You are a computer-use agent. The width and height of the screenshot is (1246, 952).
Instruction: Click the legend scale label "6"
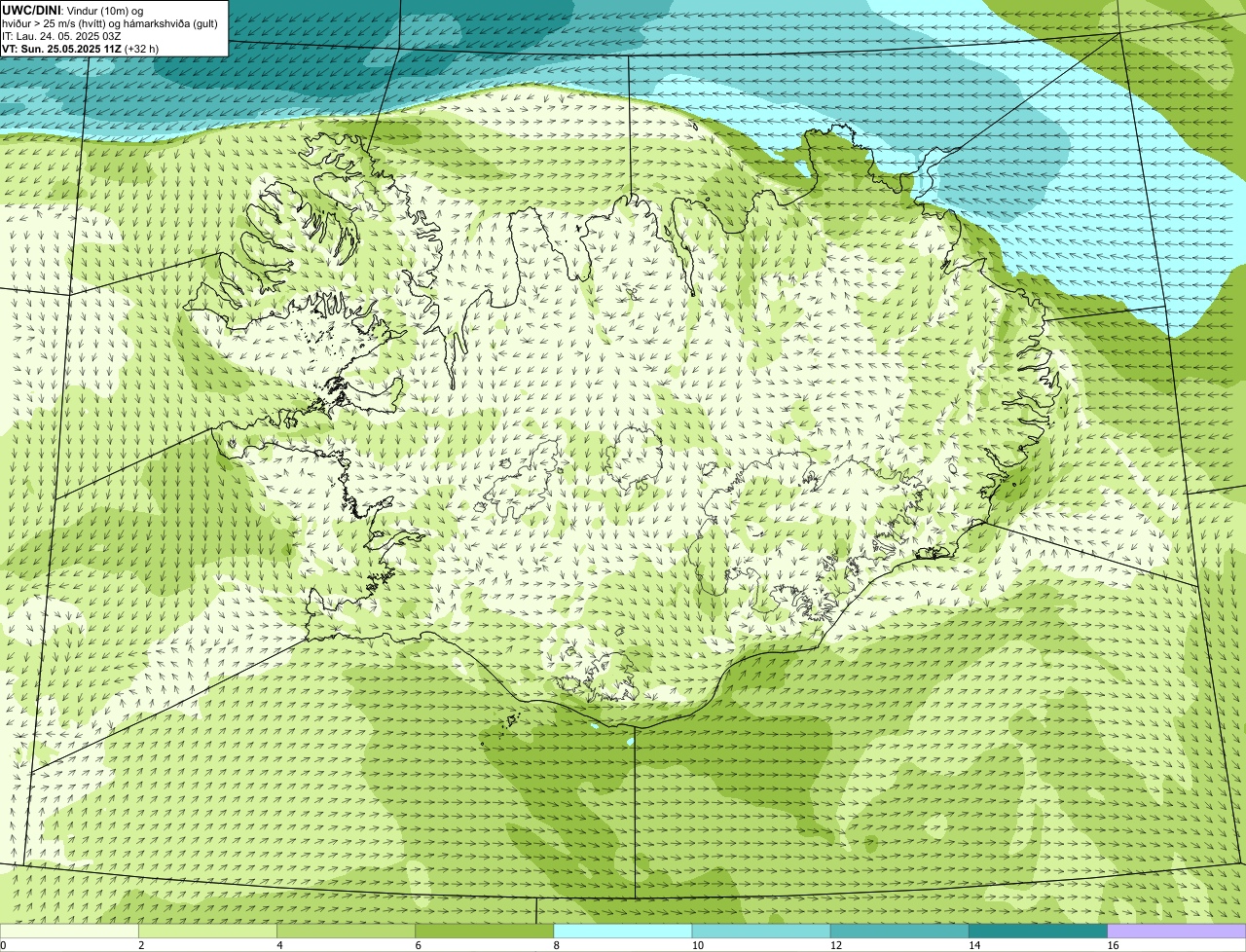pyautogui.click(x=418, y=945)
